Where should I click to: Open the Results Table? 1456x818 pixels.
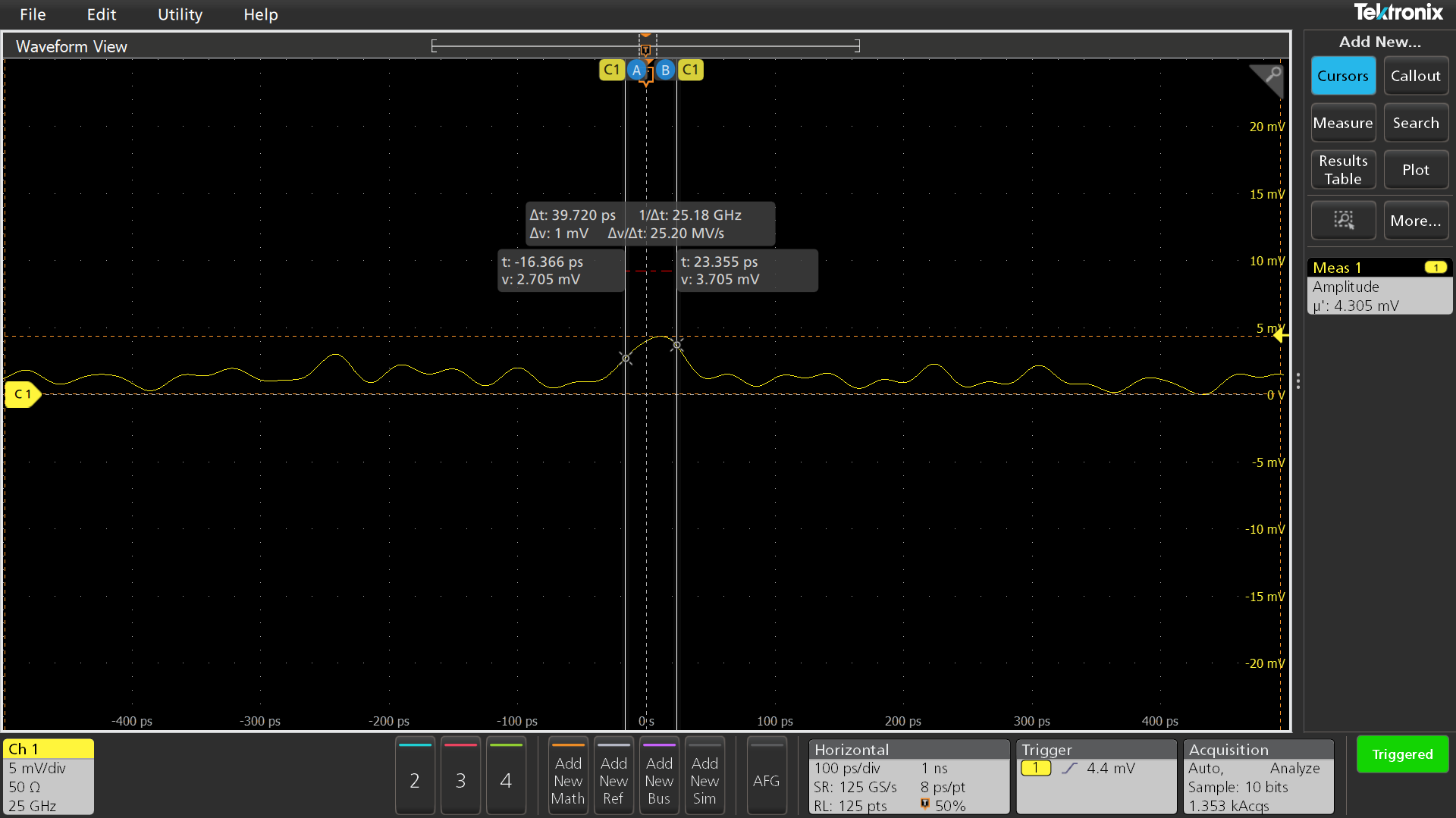pyautogui.click(x=1343, y=170)
